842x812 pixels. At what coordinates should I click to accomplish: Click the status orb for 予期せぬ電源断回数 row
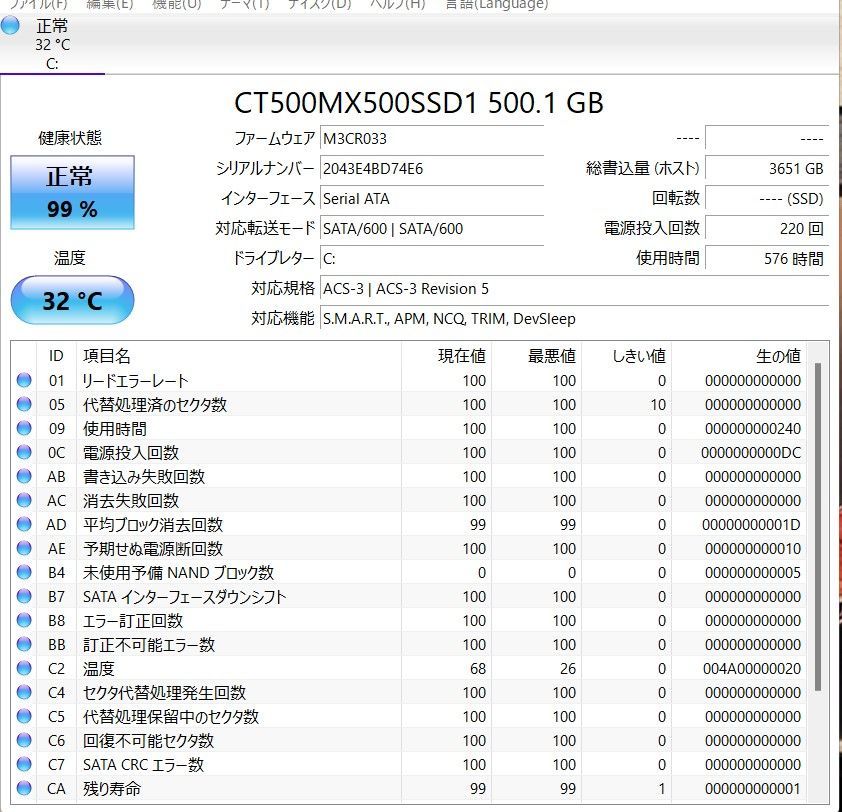tap(24, 548)
